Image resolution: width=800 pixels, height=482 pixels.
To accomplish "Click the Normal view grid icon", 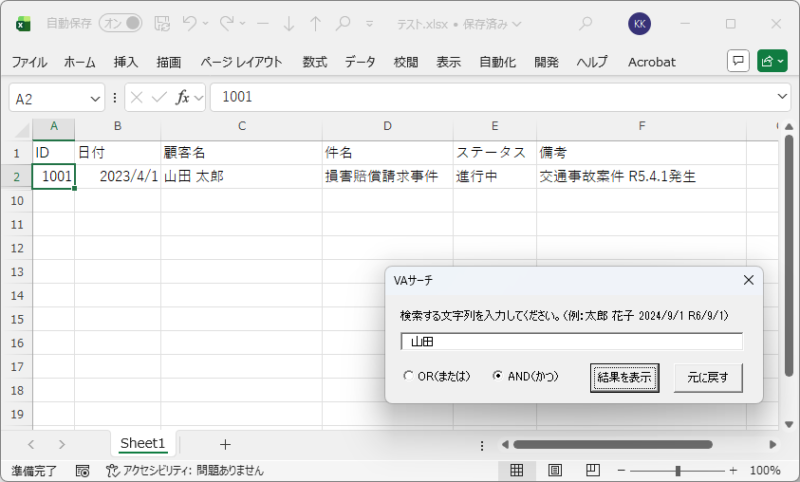I will point(517,470).
